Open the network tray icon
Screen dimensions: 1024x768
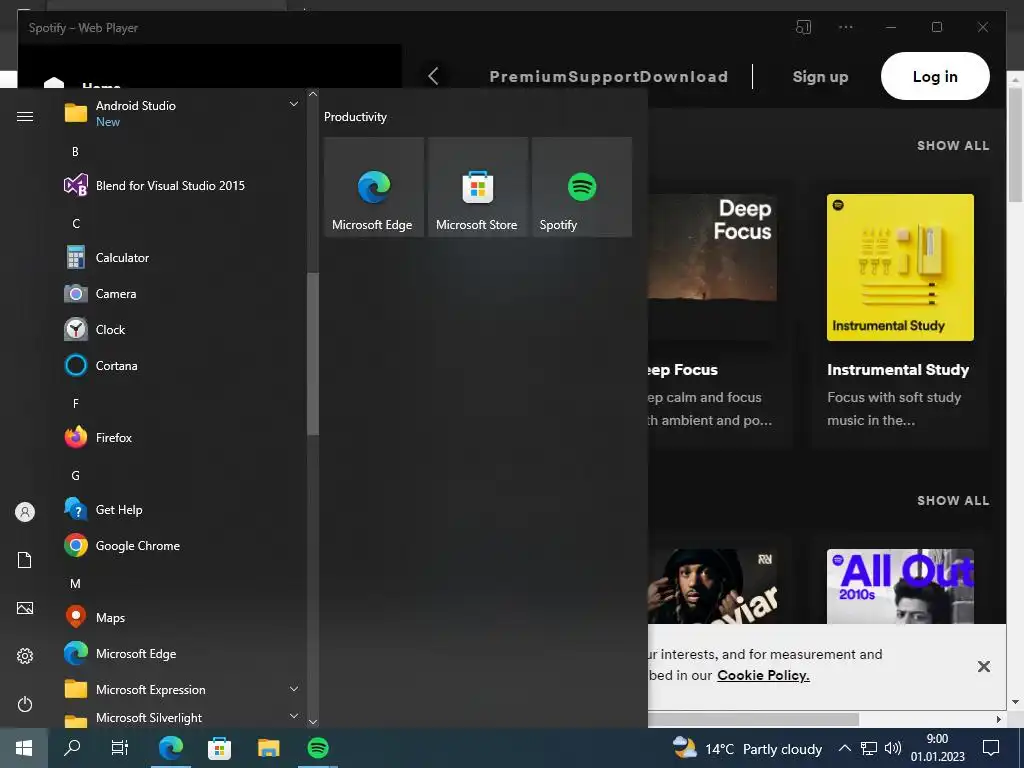(869, 748)
